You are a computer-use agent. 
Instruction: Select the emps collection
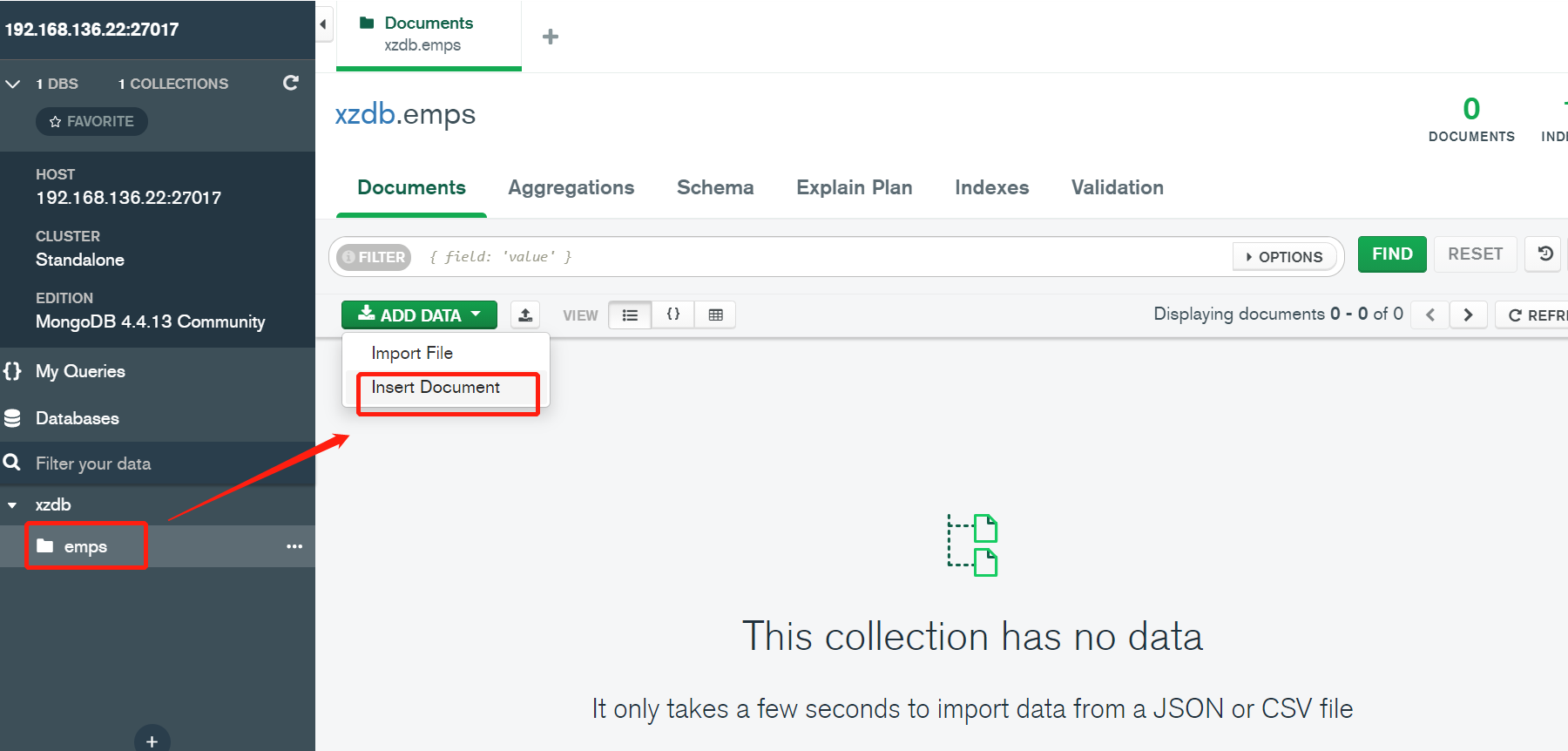pos(85,546)
